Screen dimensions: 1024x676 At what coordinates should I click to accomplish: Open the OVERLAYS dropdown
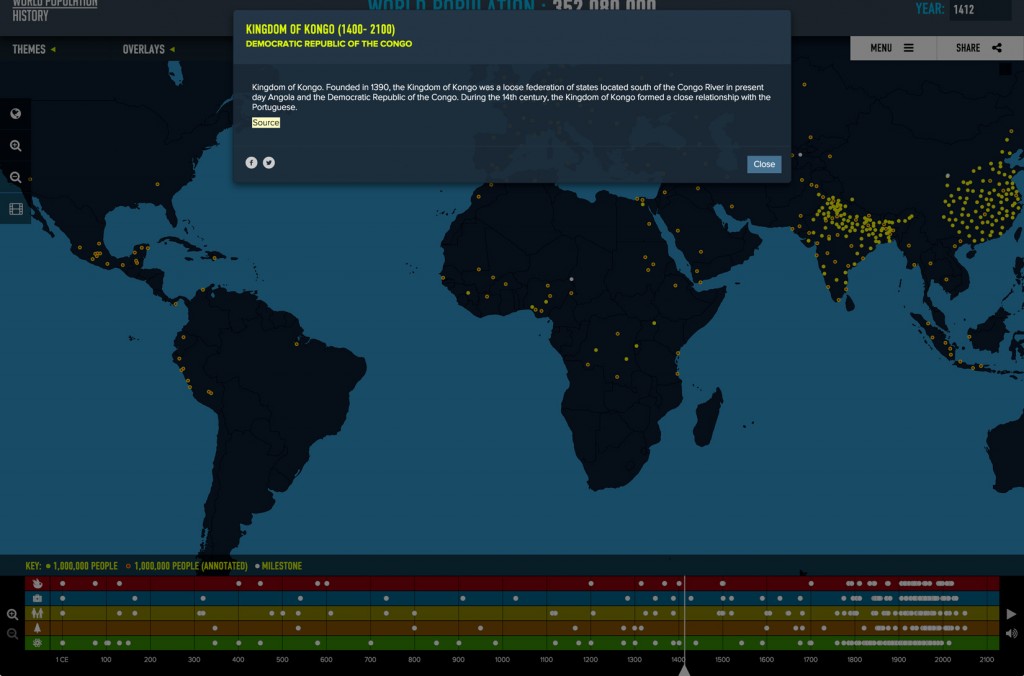tap(144, 48)
